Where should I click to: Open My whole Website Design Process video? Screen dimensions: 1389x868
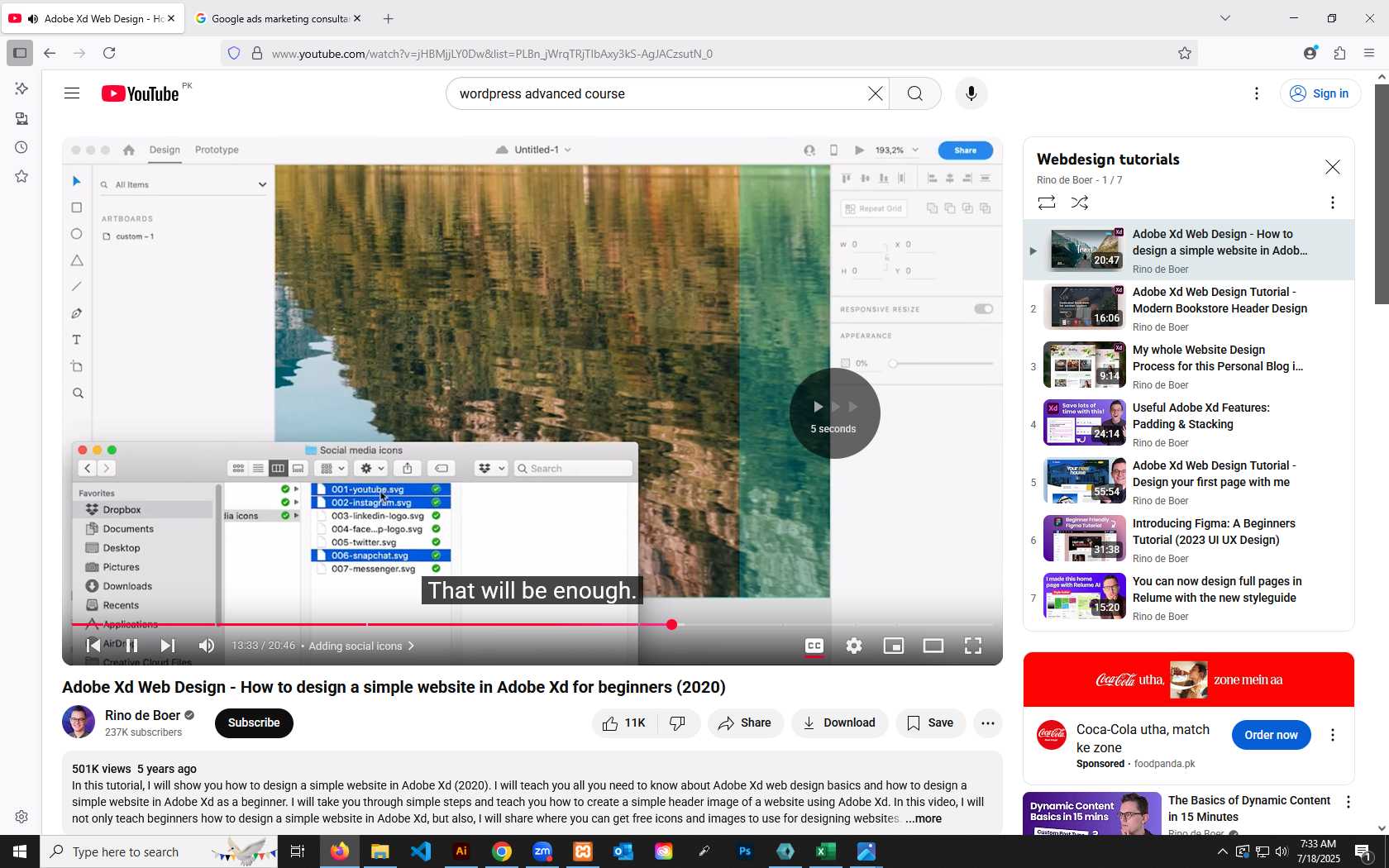(1189, 366)
